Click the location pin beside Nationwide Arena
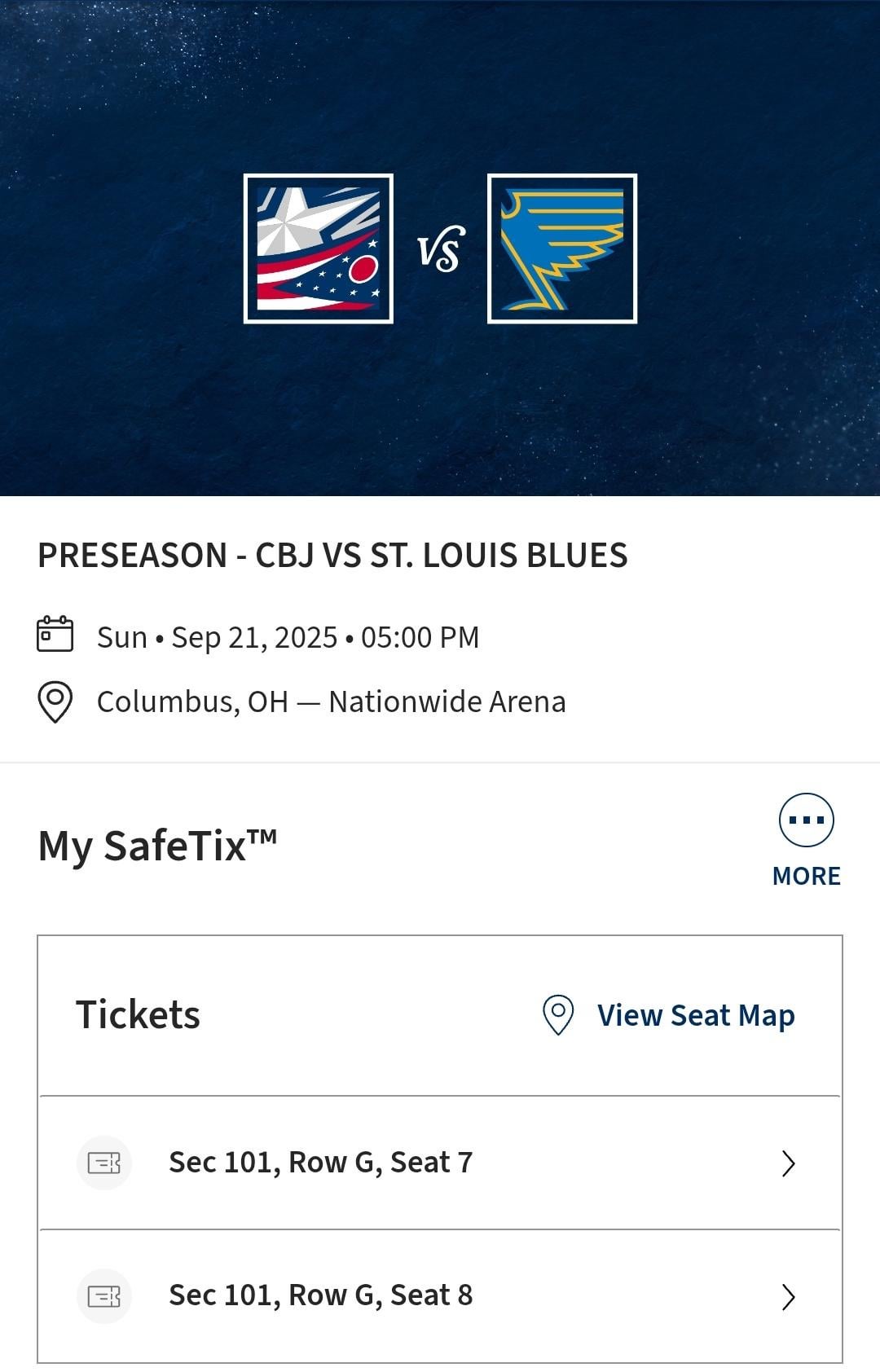The height and width of the screenshot is (1372, 880). coord(55,701)
